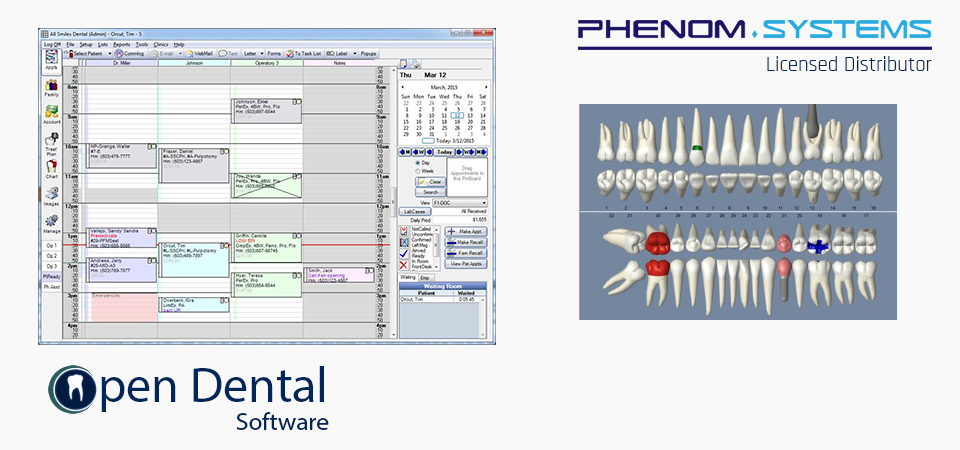Open the Manage module in the sidebar
This screenshot has height=450, width=960.
pos(51,224)
